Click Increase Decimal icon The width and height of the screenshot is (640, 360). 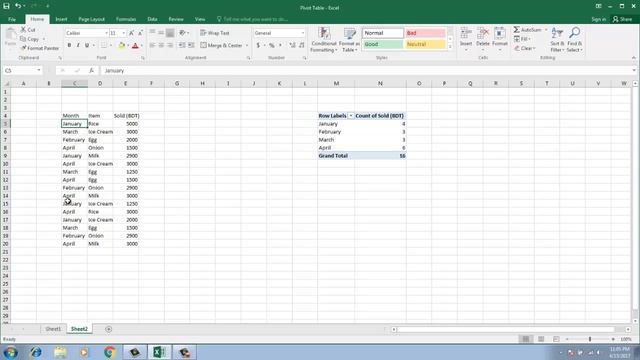292,45
